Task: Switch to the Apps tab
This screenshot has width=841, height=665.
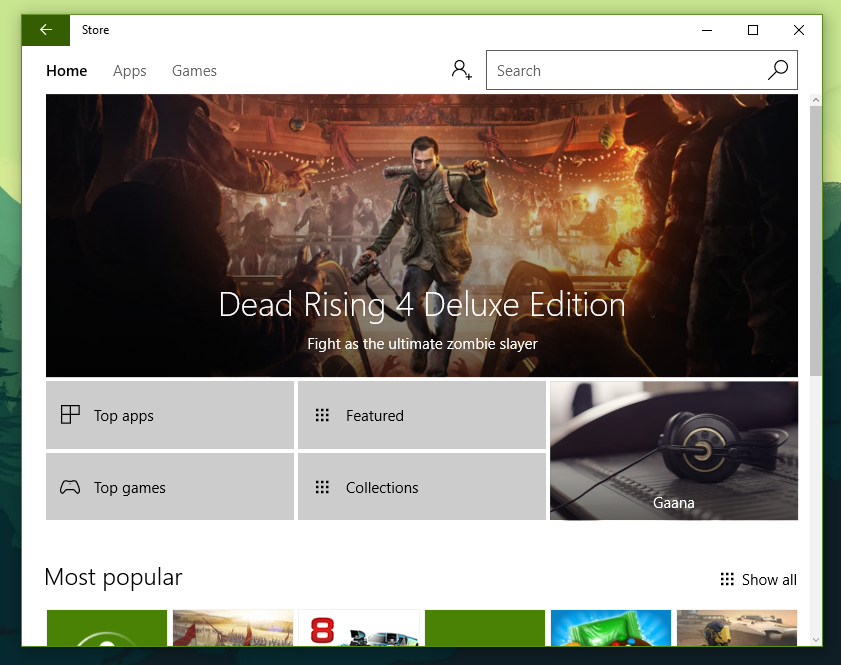Action: coord(129,71)
